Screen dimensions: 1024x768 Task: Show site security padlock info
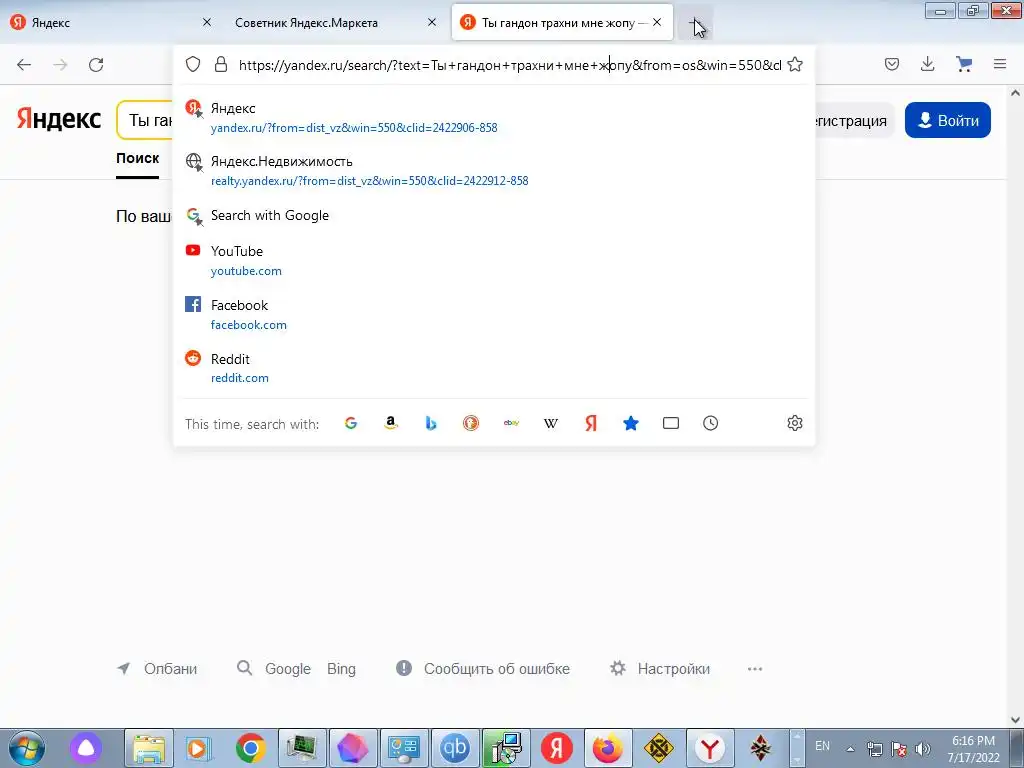221,64
